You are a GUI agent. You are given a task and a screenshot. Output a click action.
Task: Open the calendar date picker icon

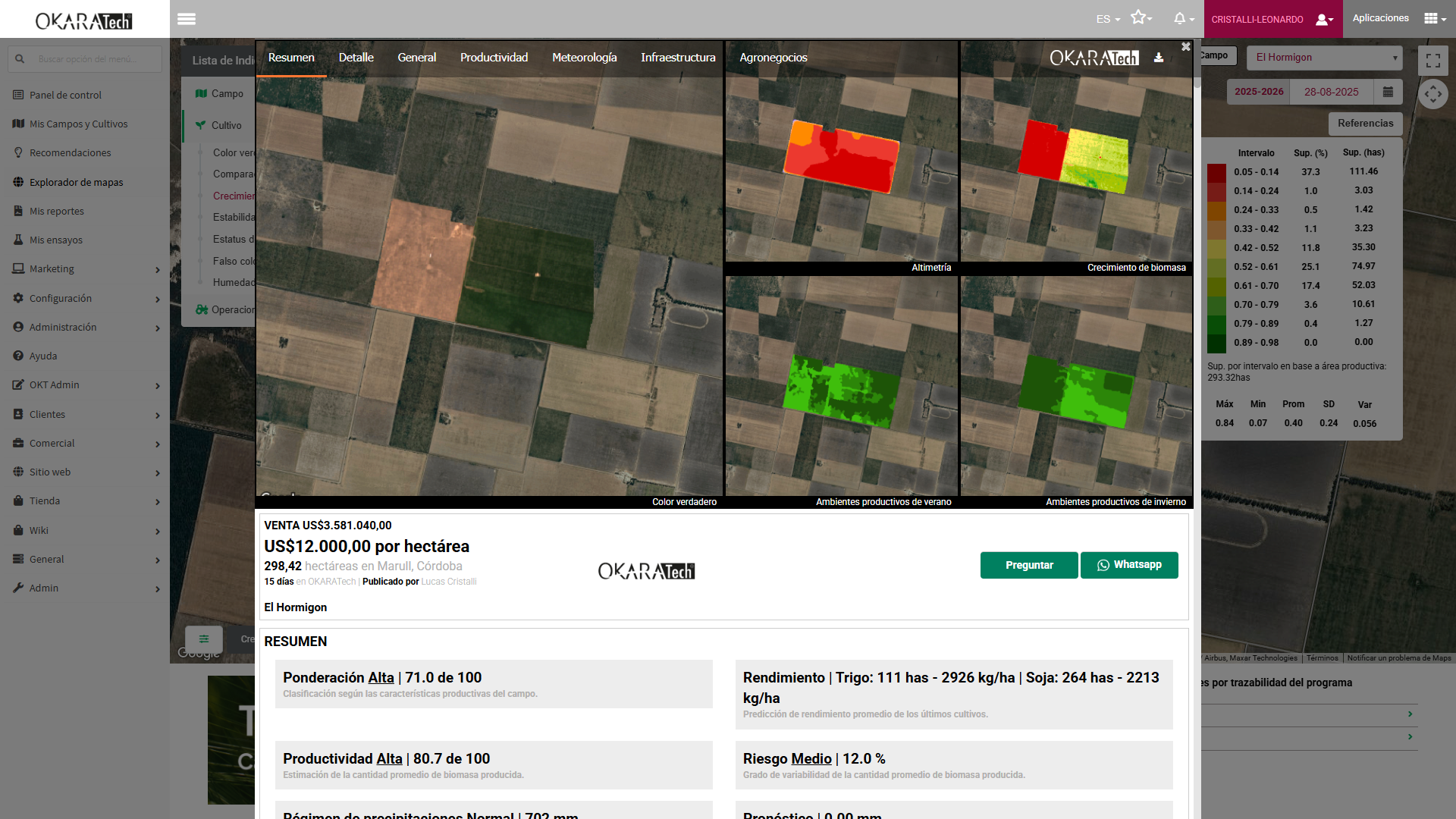tap(1388, 92)
